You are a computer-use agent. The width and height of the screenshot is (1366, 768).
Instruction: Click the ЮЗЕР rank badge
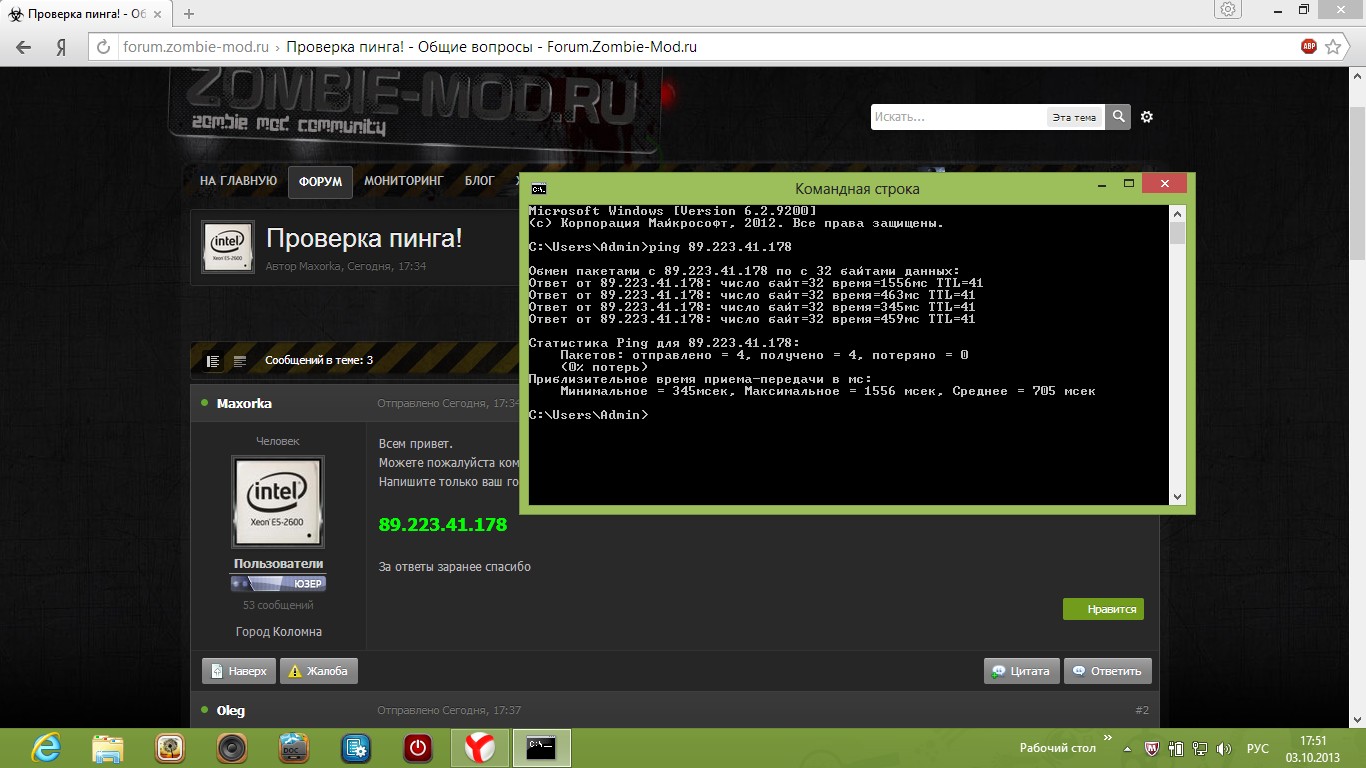tap(278, 583)
